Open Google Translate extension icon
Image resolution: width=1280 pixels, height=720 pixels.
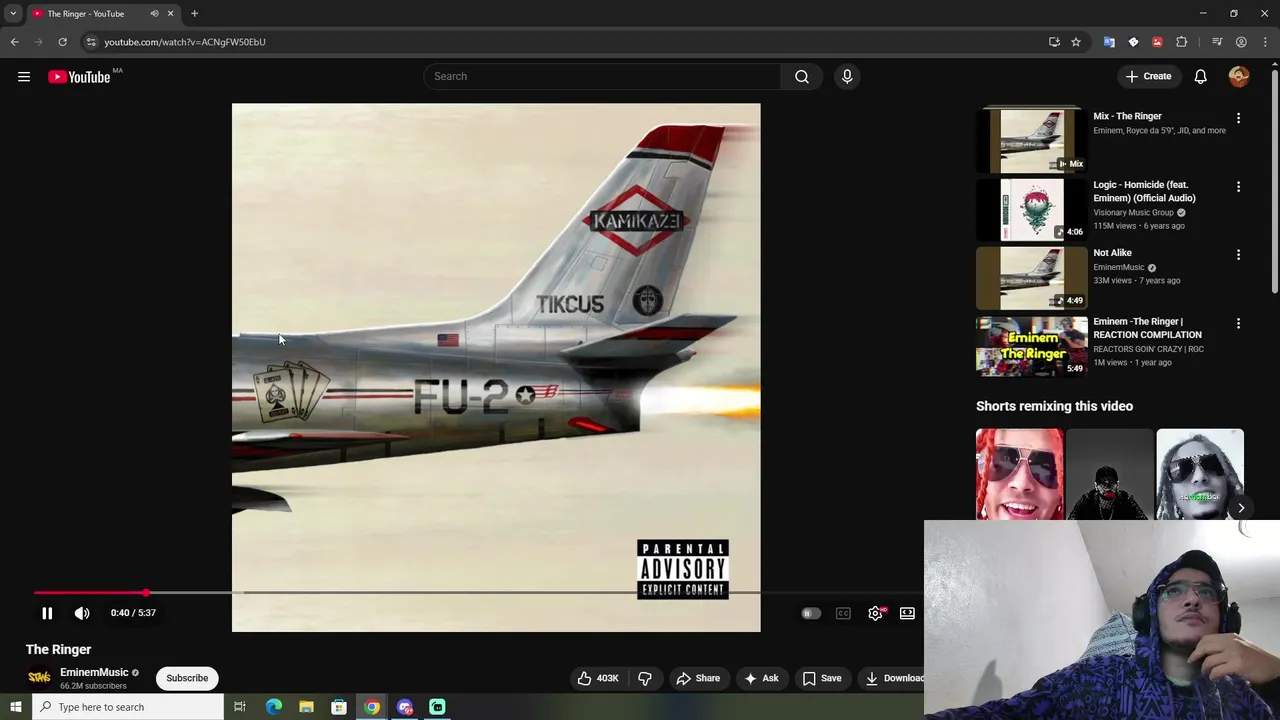coord(1109,42)
